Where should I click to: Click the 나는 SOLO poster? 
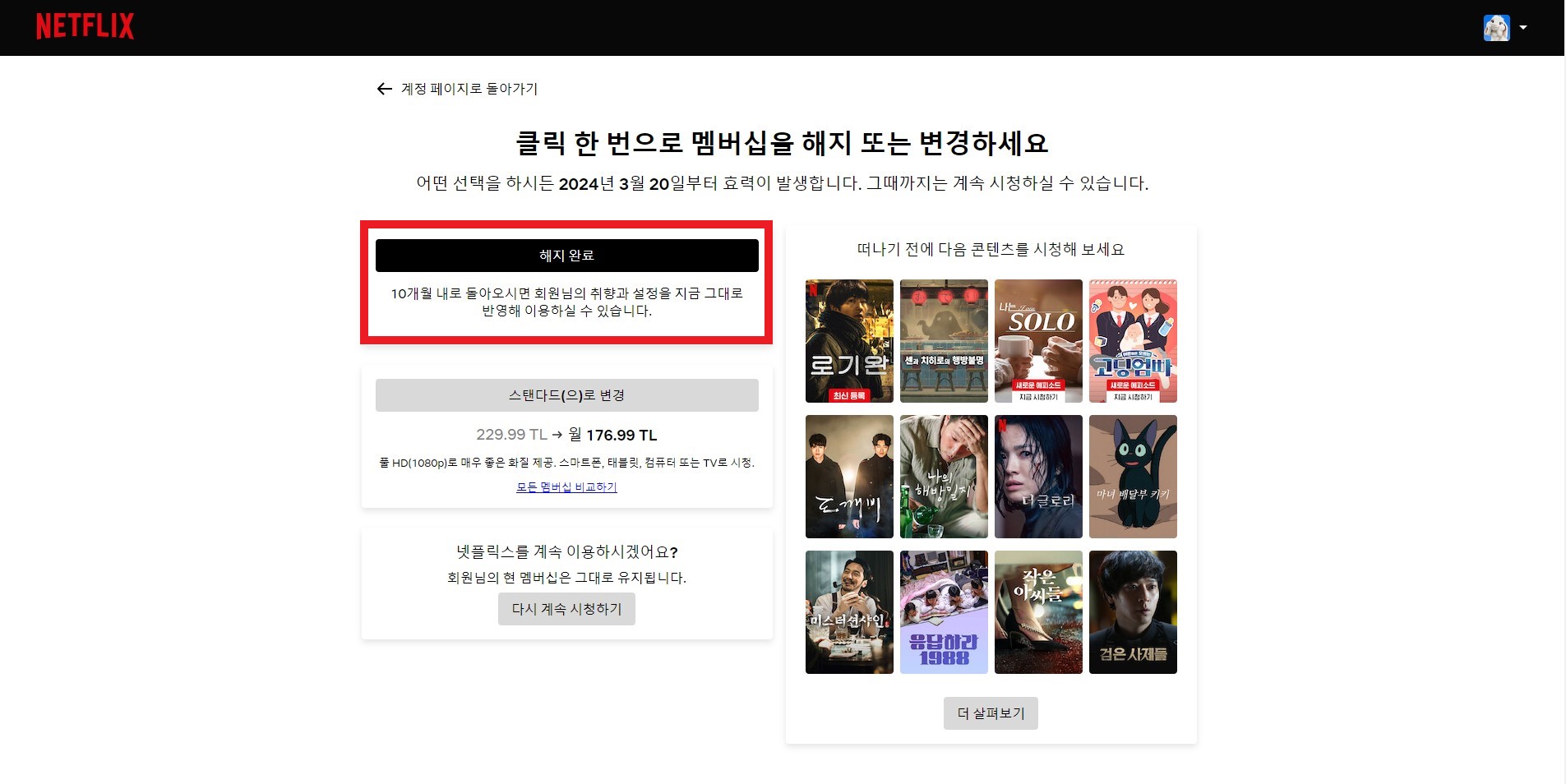(1038, 340)
